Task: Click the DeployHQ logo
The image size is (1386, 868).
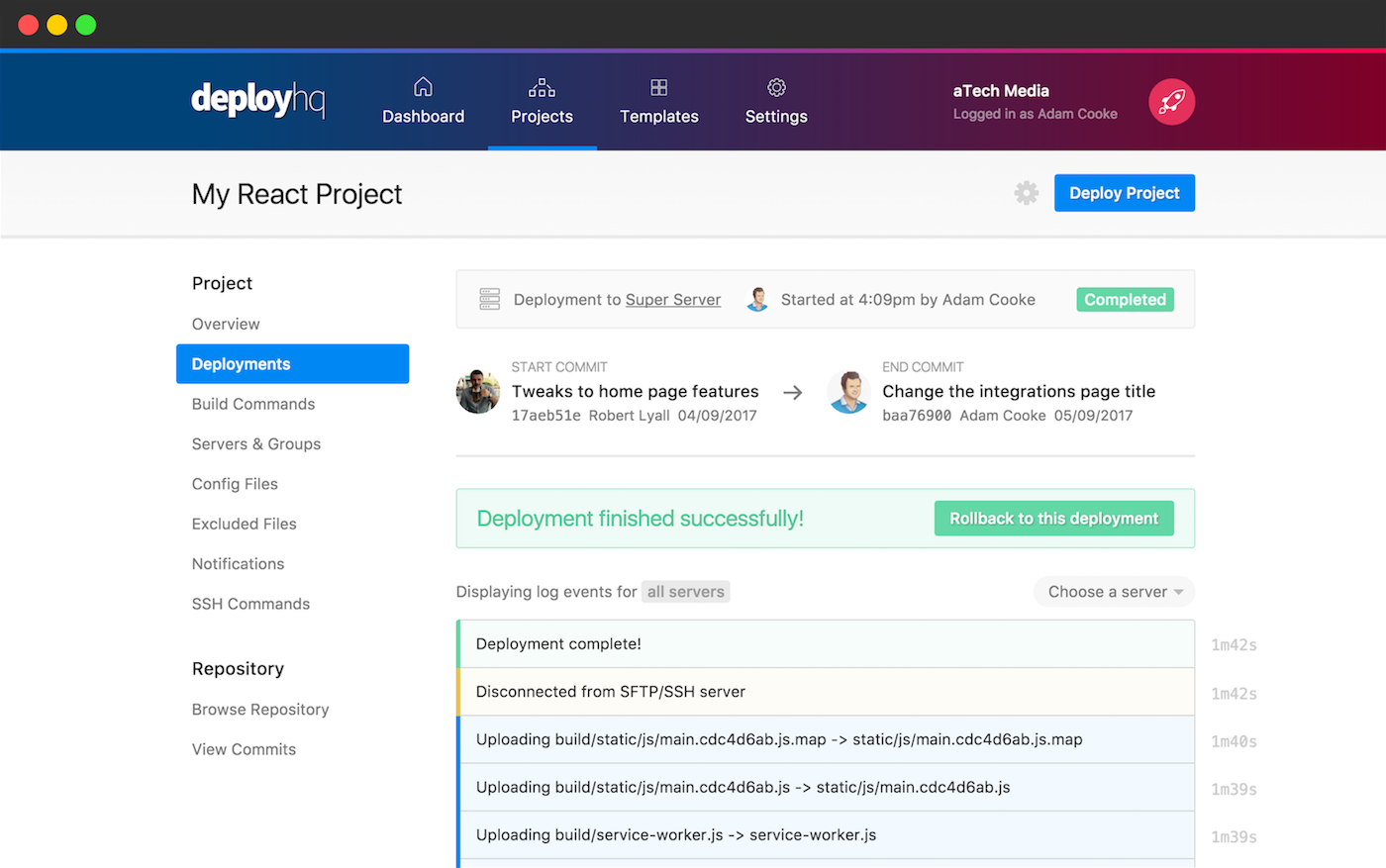Action: pos(257,100)
